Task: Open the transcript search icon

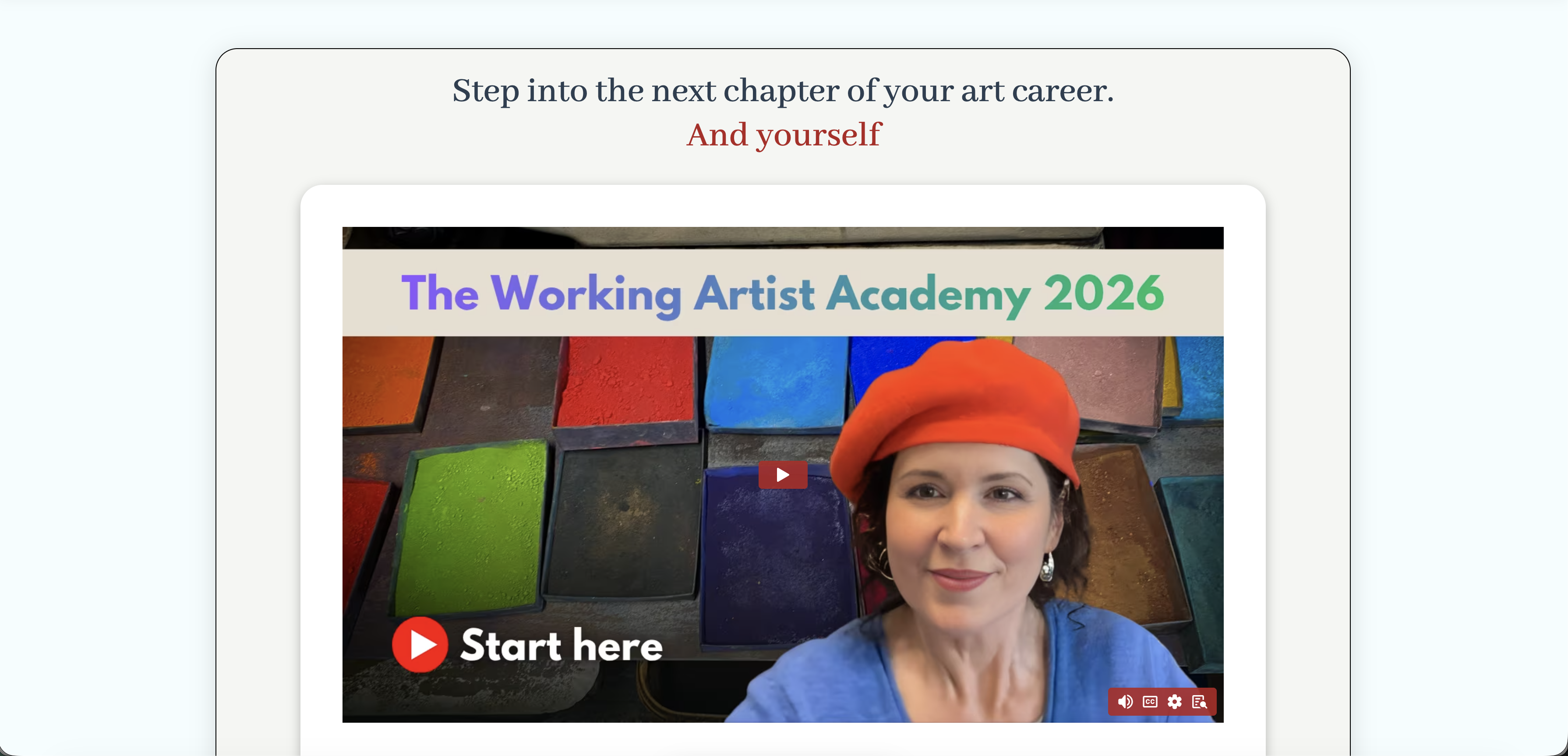Action: pyautogui.click(x=1199, y=702)
